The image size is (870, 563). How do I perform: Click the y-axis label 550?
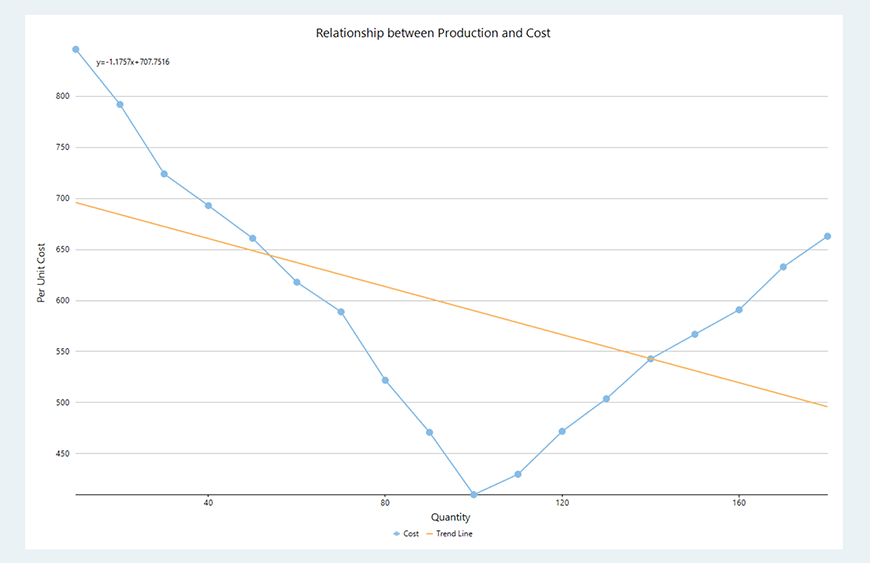click(63, 352)
